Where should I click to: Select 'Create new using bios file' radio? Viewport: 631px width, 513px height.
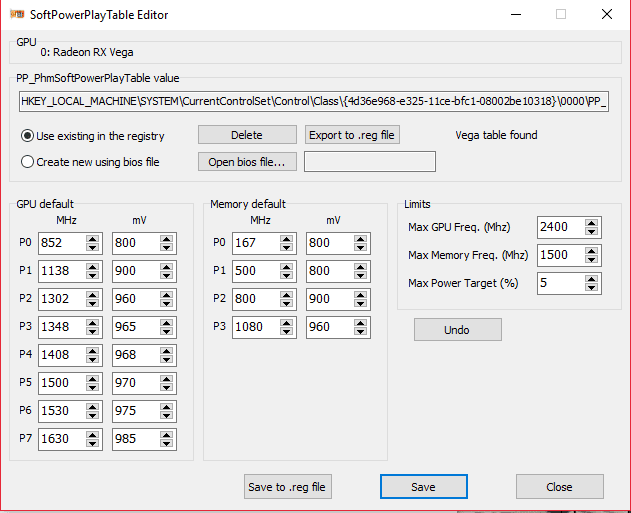coord(90,162)
